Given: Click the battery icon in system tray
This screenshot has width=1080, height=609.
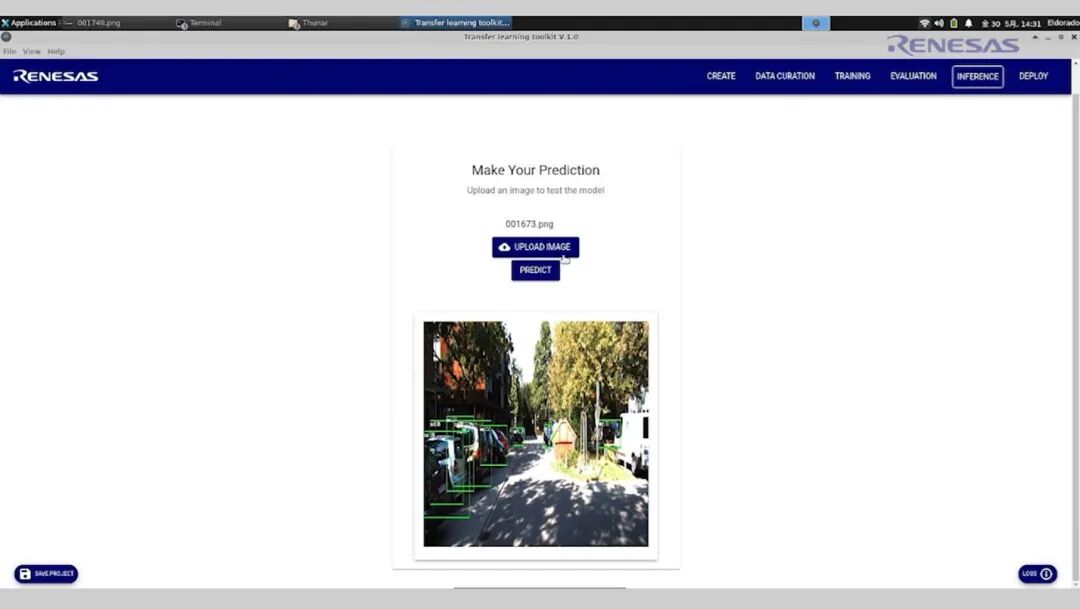Looking at the screenshot, I should pos(954,23).
